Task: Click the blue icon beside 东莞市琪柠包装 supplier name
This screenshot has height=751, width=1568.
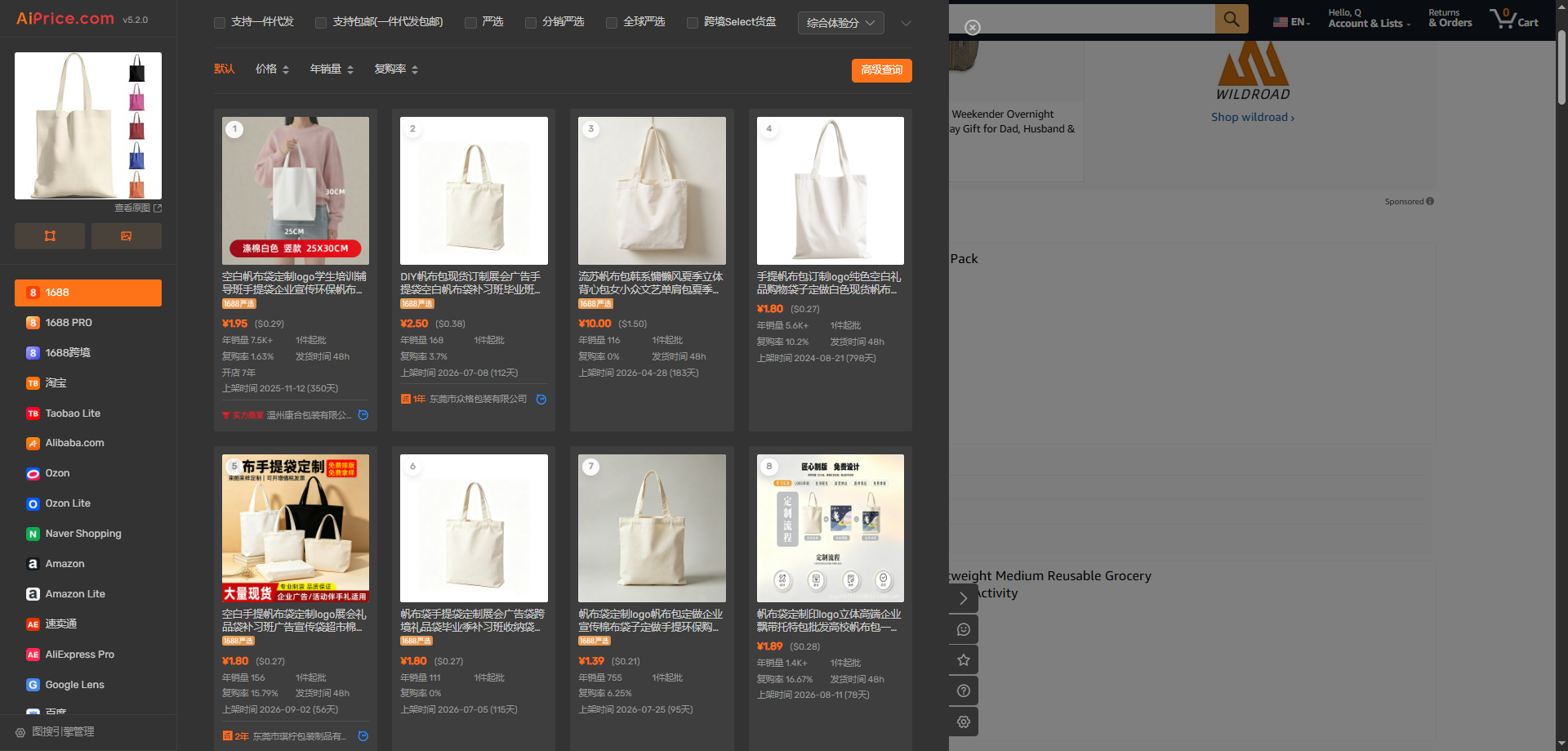Action: [363, 736]
